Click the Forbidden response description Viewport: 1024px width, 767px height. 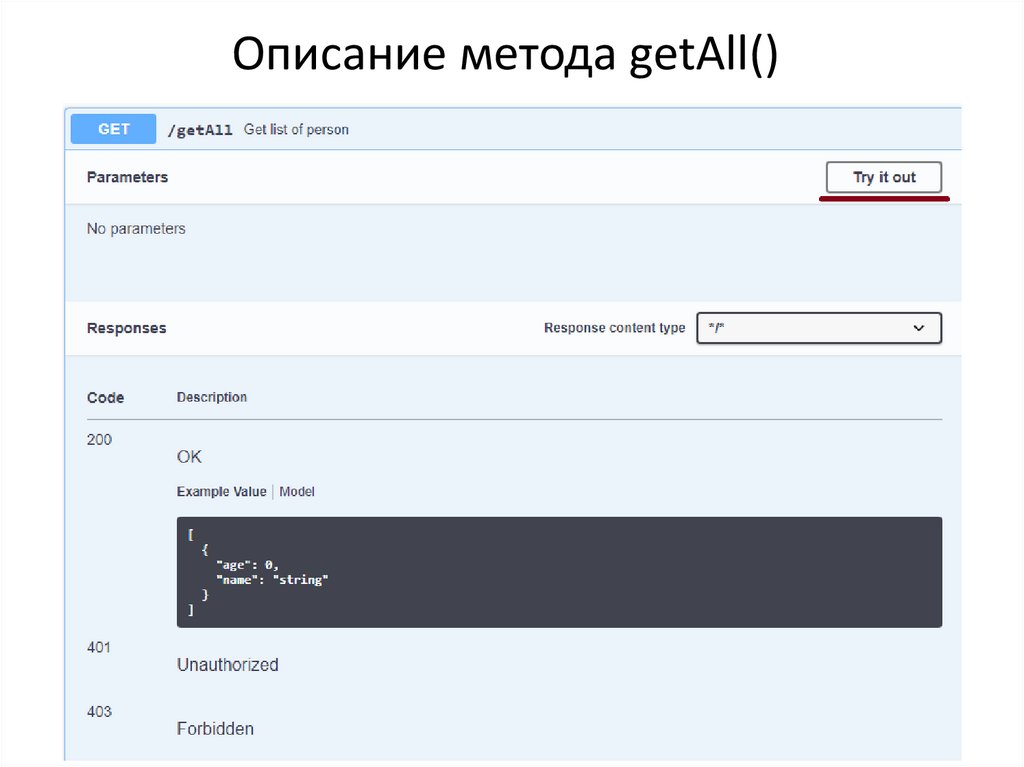point(215,729)
